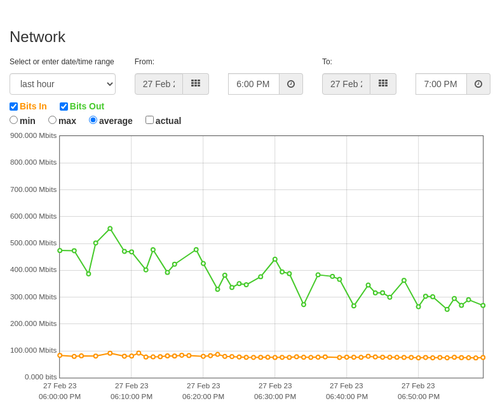Click the 06:10:00 PM time axis label
500x403 pixels.
(x=131, y=397)
